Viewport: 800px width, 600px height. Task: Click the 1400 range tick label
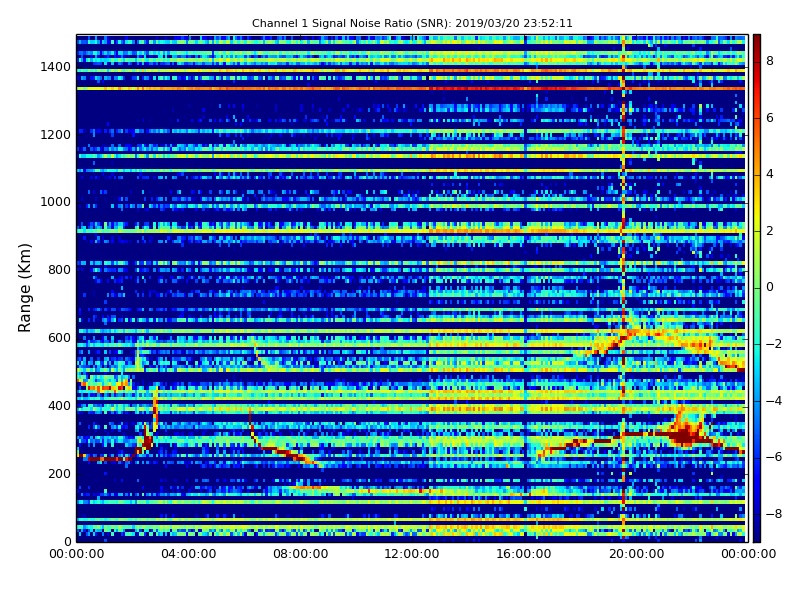56,67
